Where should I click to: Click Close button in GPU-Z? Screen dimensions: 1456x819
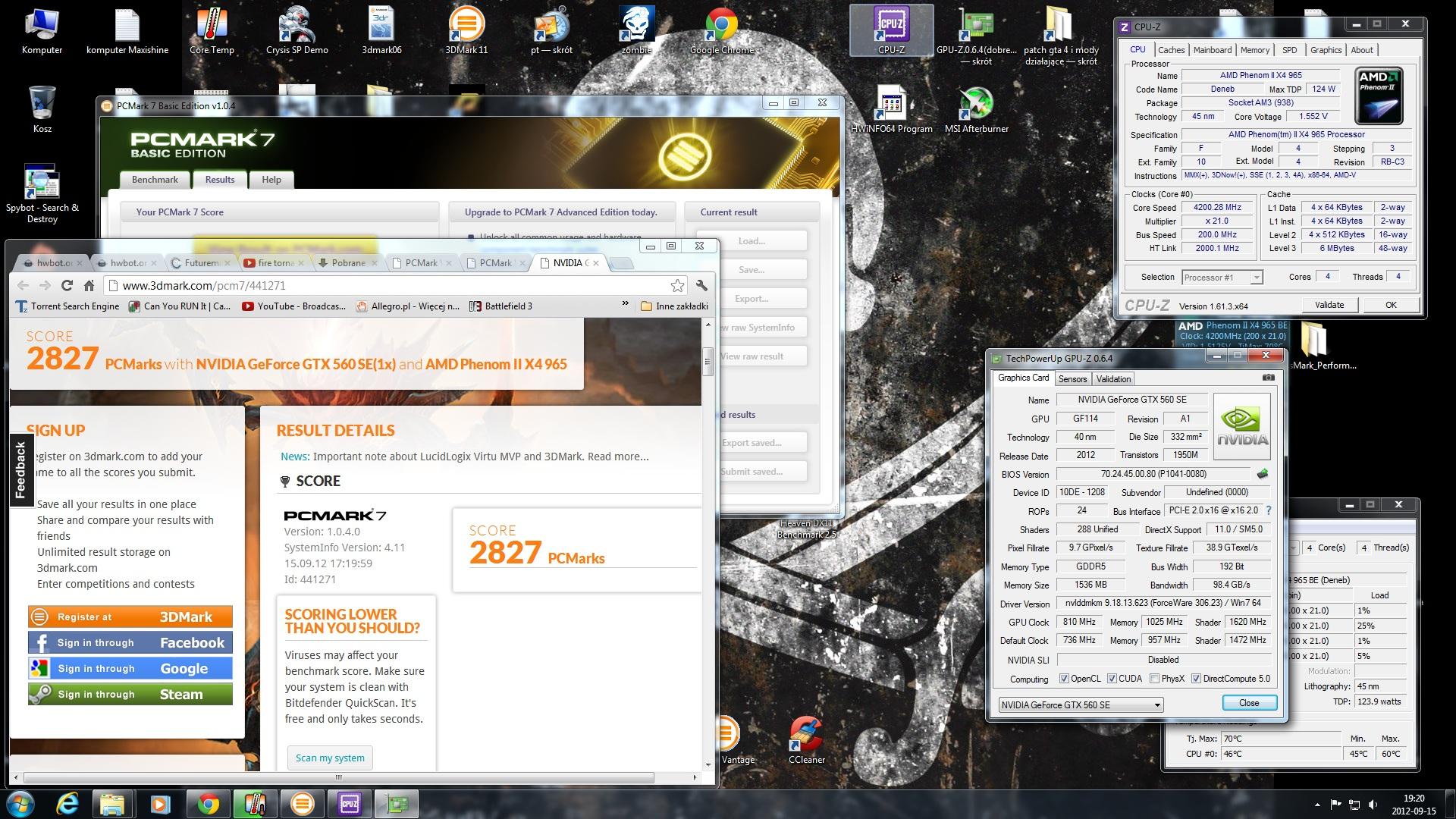pos(1249,703)
